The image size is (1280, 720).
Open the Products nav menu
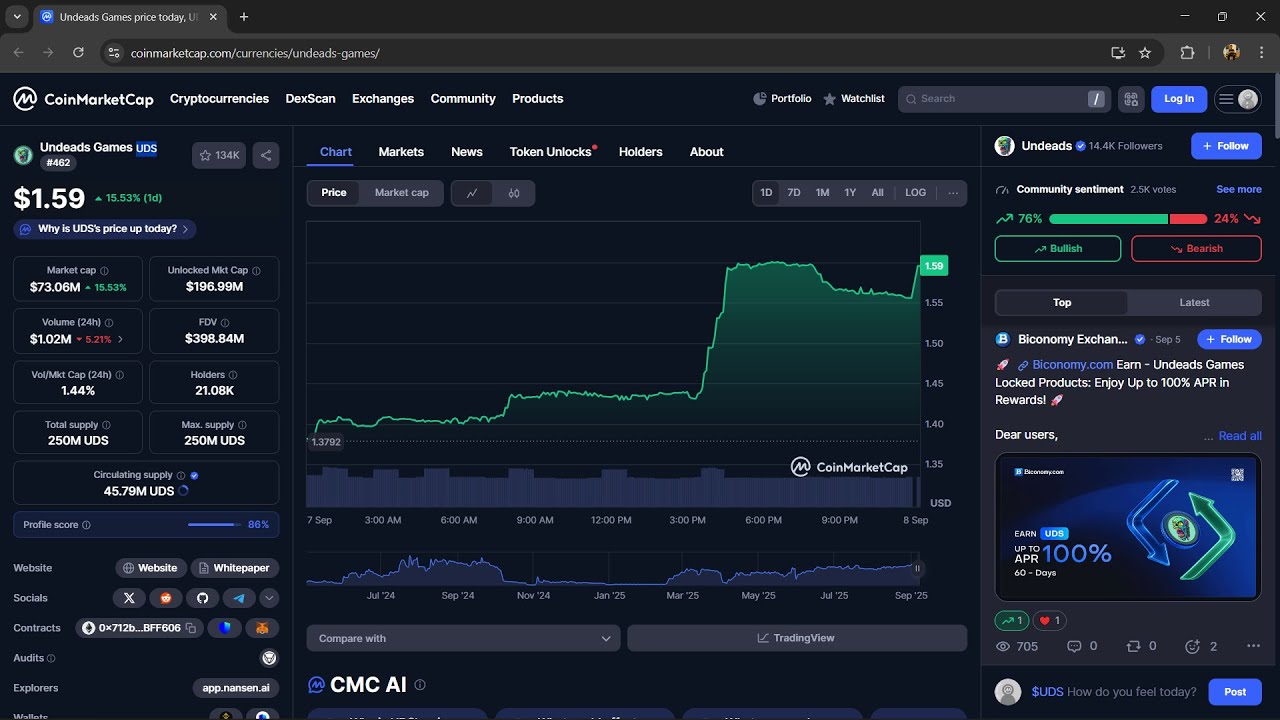tap(538, 99)
